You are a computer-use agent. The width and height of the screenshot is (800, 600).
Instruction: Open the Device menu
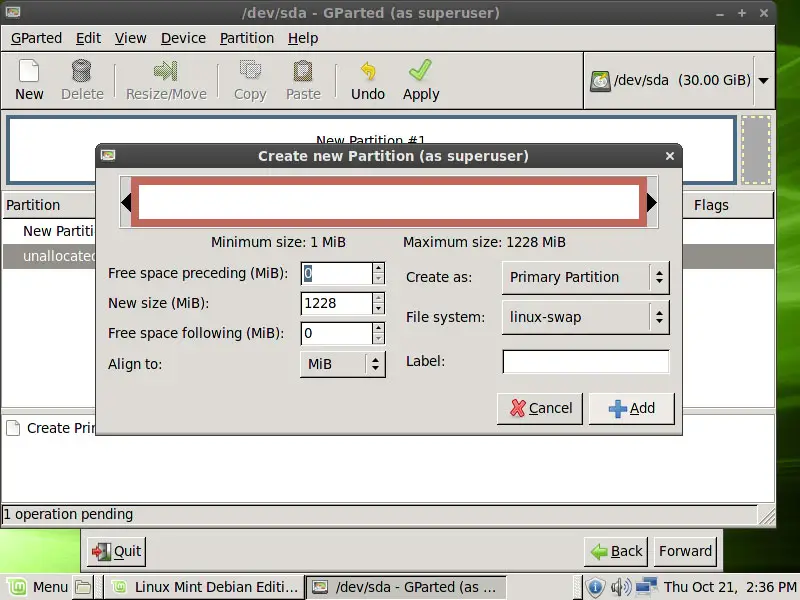[183, 38]
